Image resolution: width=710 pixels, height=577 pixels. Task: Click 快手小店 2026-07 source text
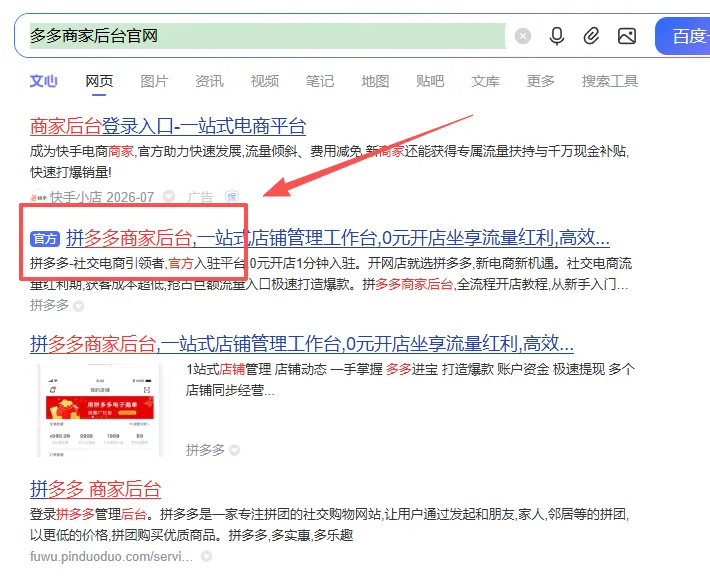(x=102, y=197)
